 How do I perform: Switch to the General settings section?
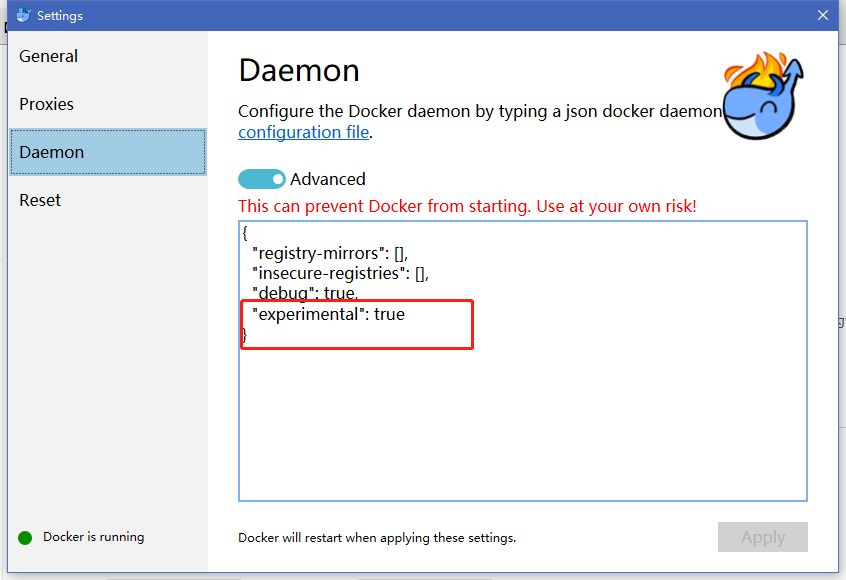tap(48, 57)
